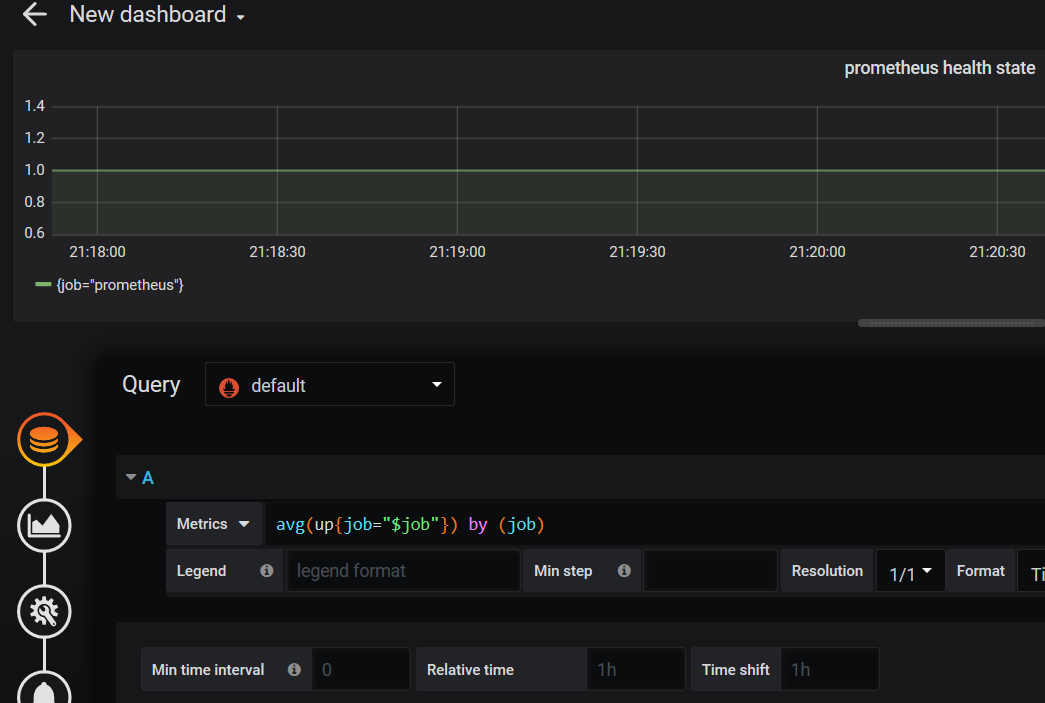This screenshot has height=703, width=1045.
Task: Click the Min step info icon
Action: pyautogui.click(x=624, y=570)
